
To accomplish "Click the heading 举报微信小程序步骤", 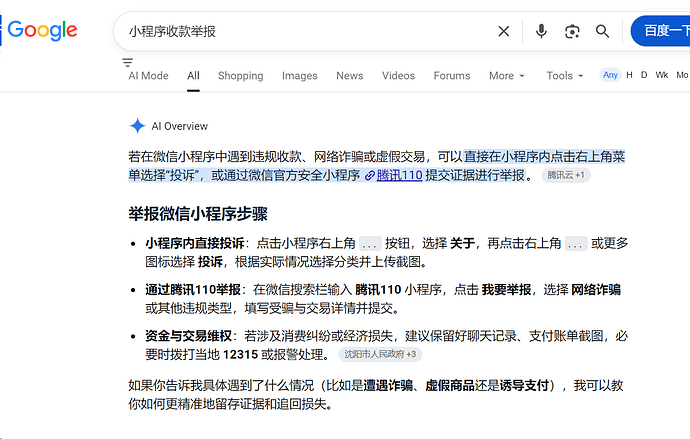I will (198, 214).
